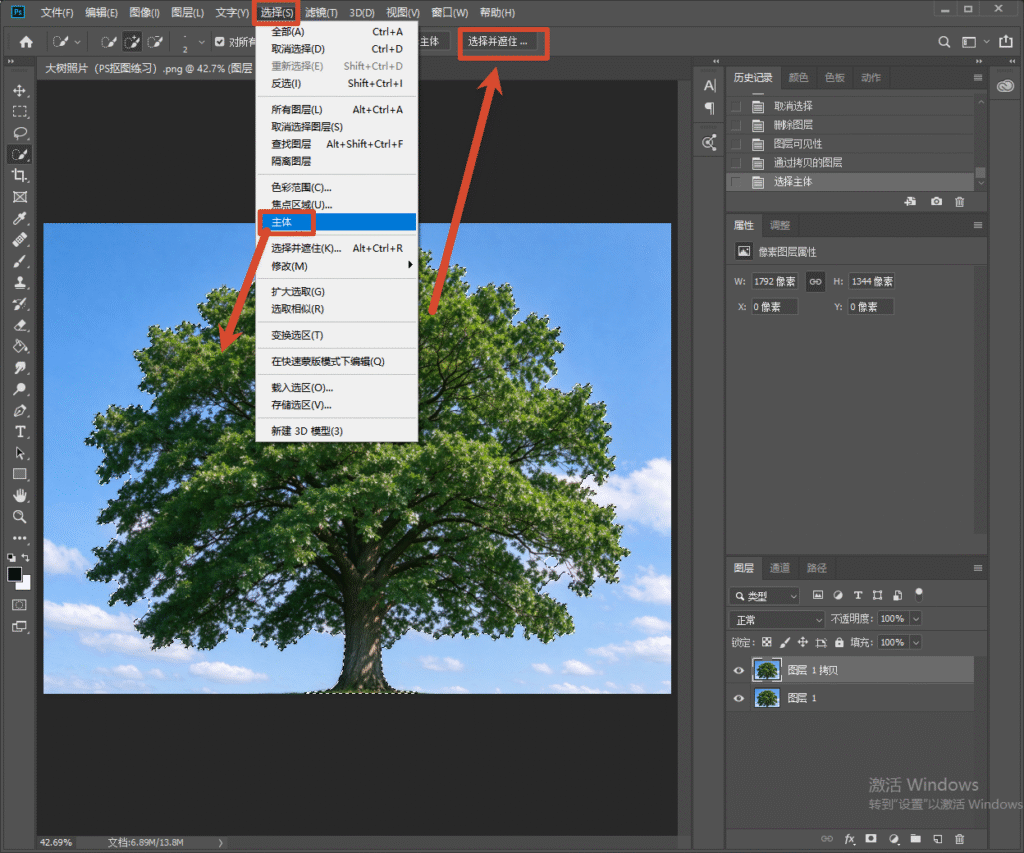Select the Lasso tool
The width and height of the screenshot is (1024, 853).
20,133
